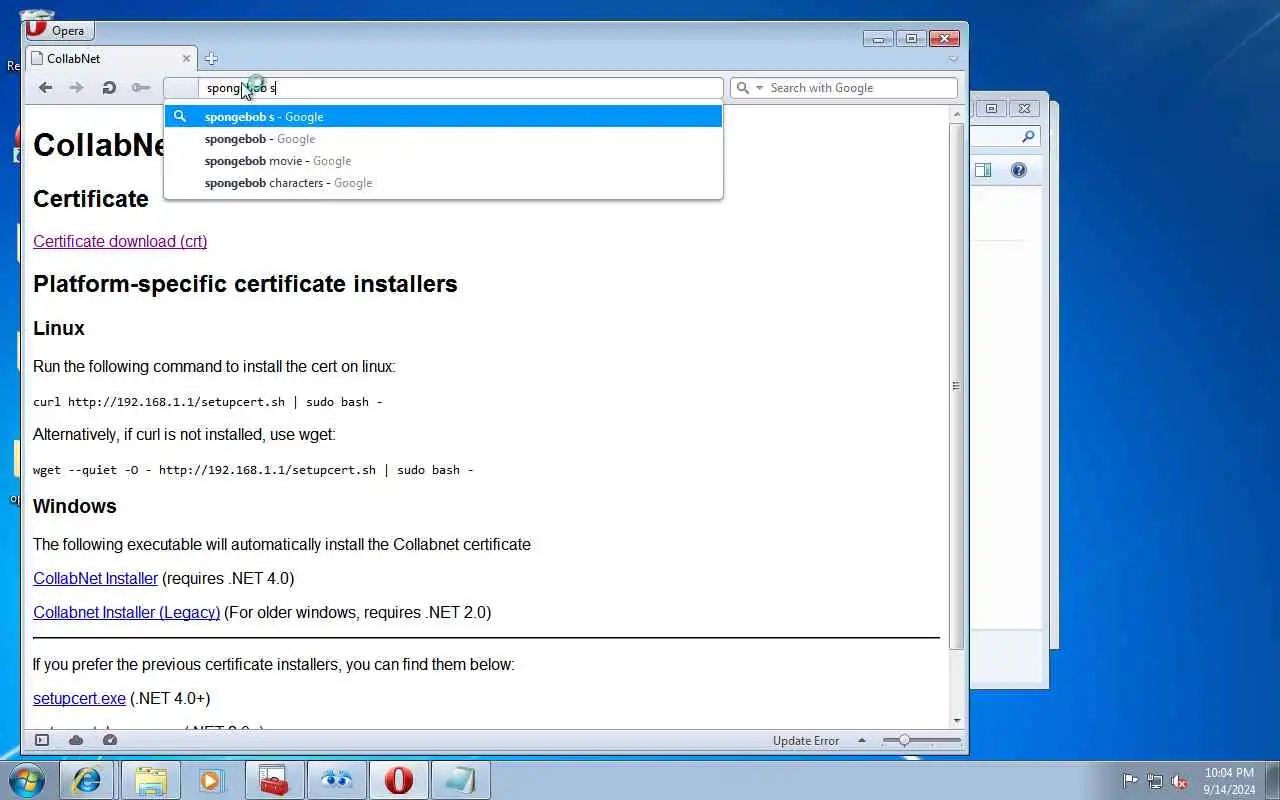Toggle the preview pane icon in background window
The image size is (1280, 800).
[983, 170]
